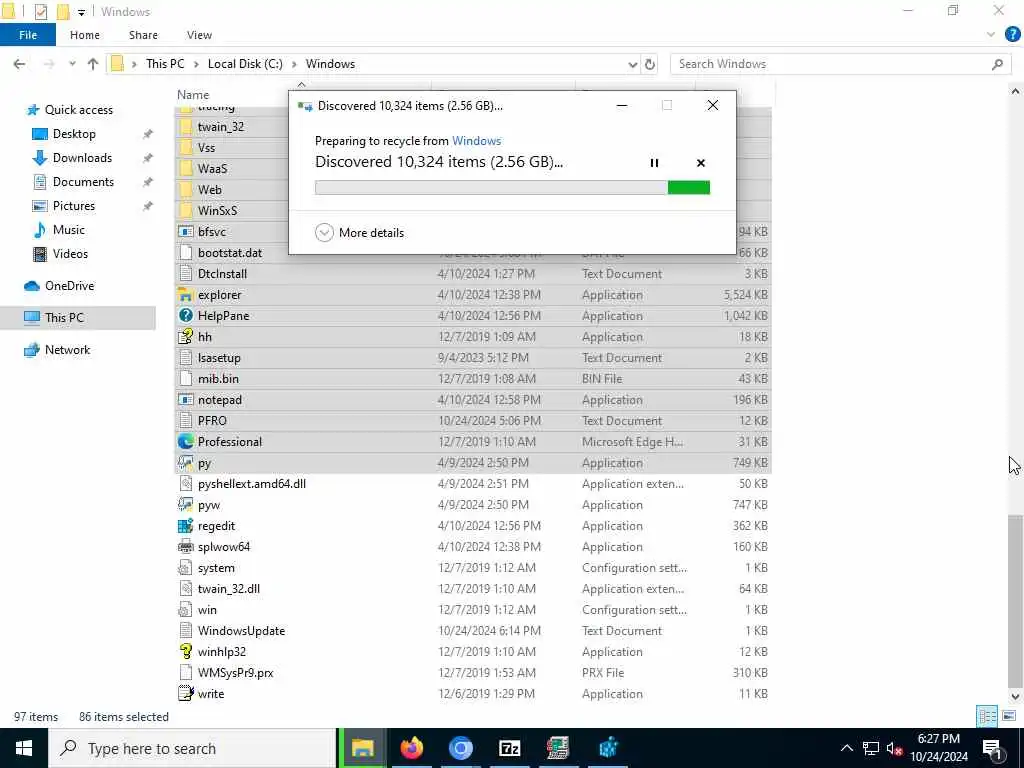Select the HelpPane application icon
This screenshot has width=1024, height=768.
point(186,316)
